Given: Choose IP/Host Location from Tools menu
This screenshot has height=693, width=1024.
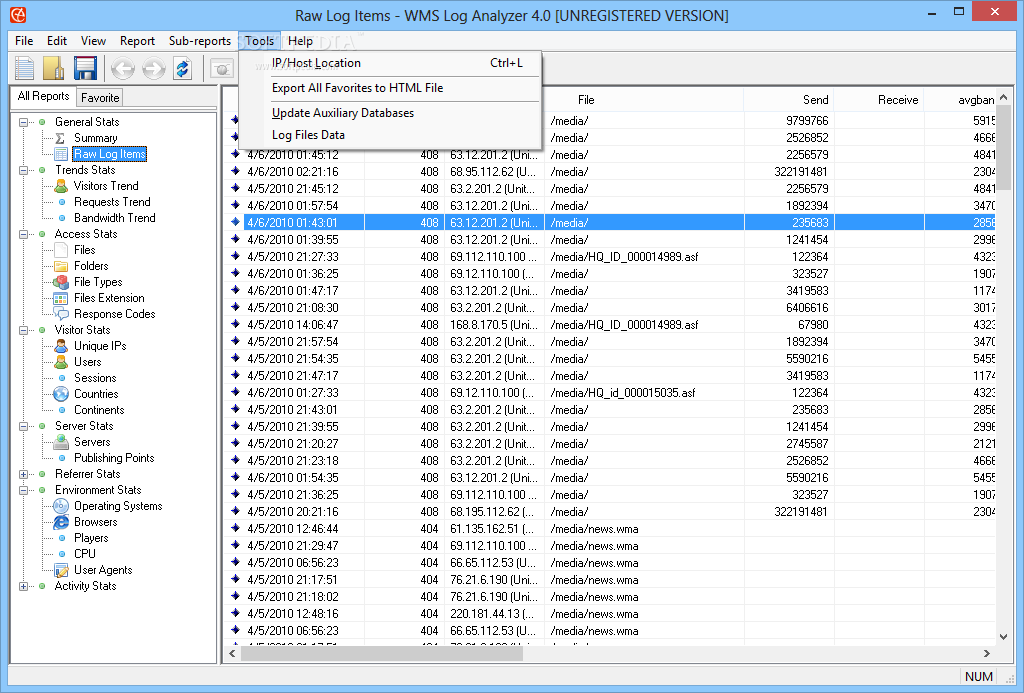Looking at the screenshot, I should pos(390,63).
